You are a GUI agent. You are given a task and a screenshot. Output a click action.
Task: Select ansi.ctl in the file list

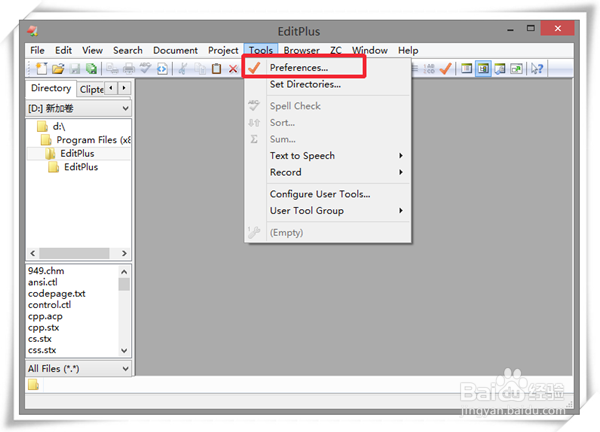pos(42,282)
